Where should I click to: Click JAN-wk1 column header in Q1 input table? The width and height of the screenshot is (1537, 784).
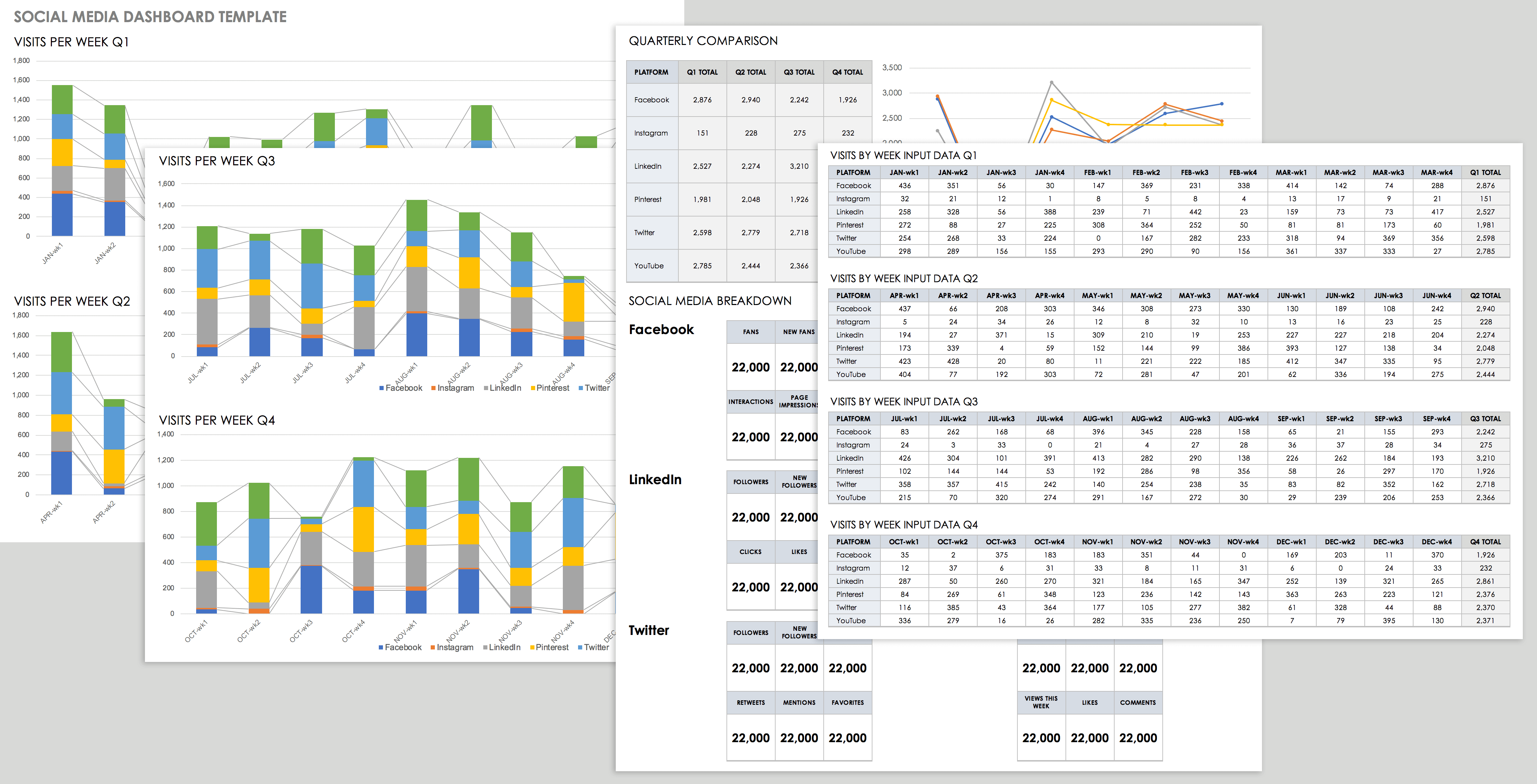(x=905, y=173)
